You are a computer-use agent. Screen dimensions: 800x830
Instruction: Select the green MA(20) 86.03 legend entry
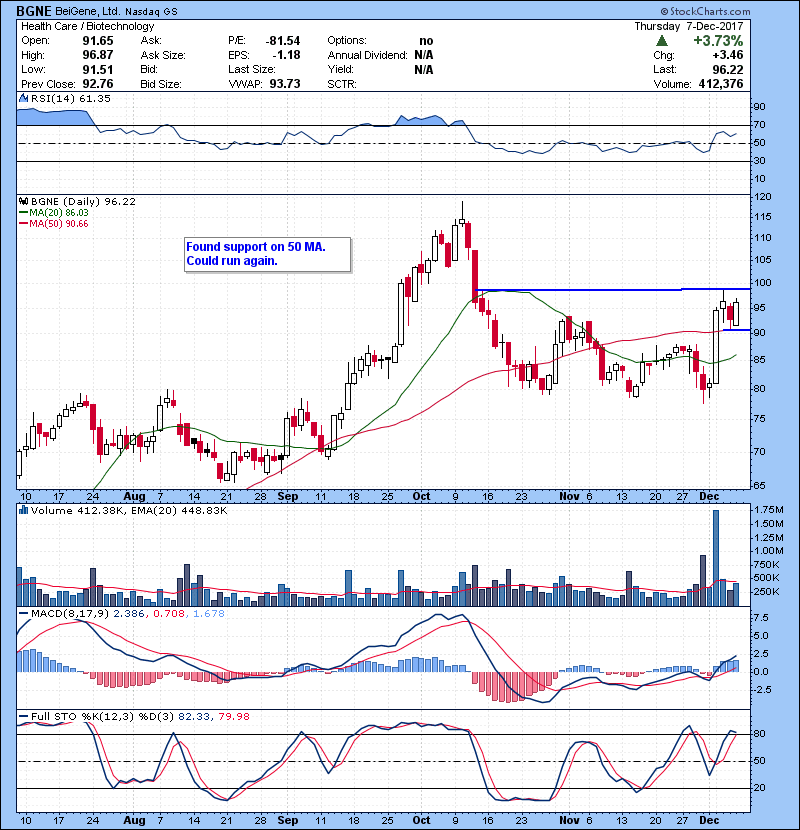click(53, 213)
